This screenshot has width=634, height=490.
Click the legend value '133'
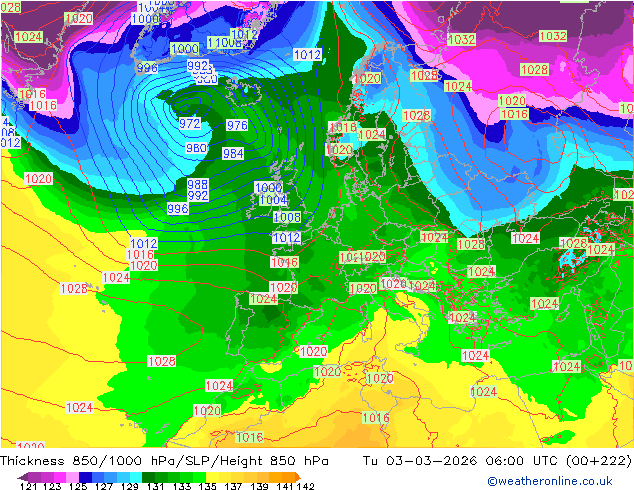click(182, 486)
